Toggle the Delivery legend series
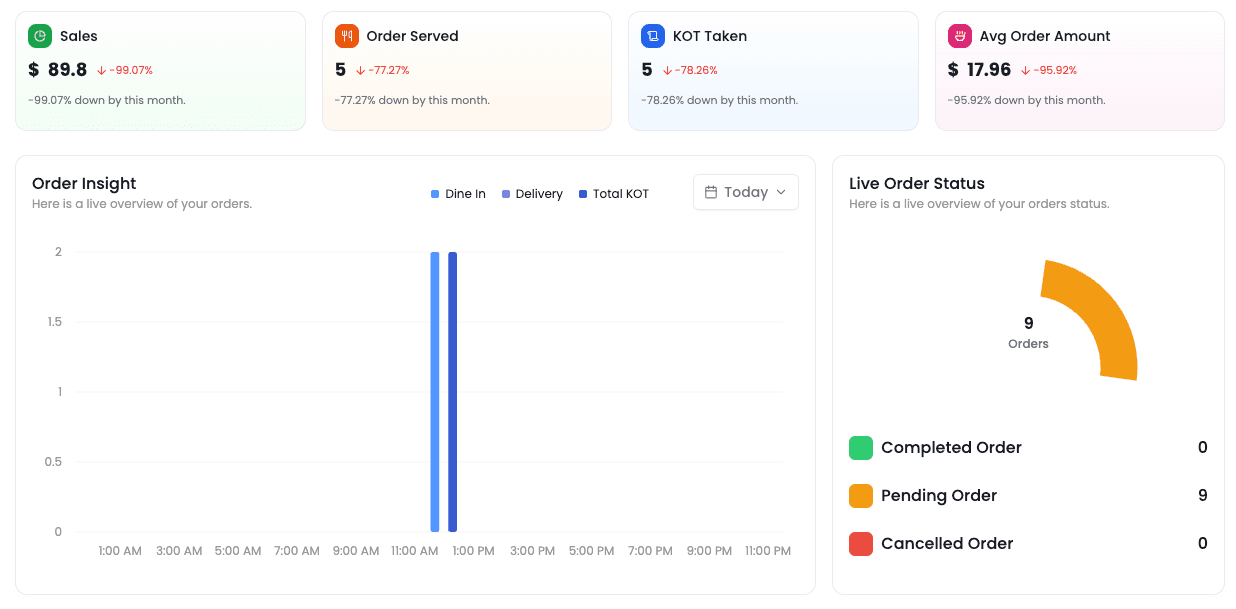This screenshot has height=609, width=1236. (532, 194)
